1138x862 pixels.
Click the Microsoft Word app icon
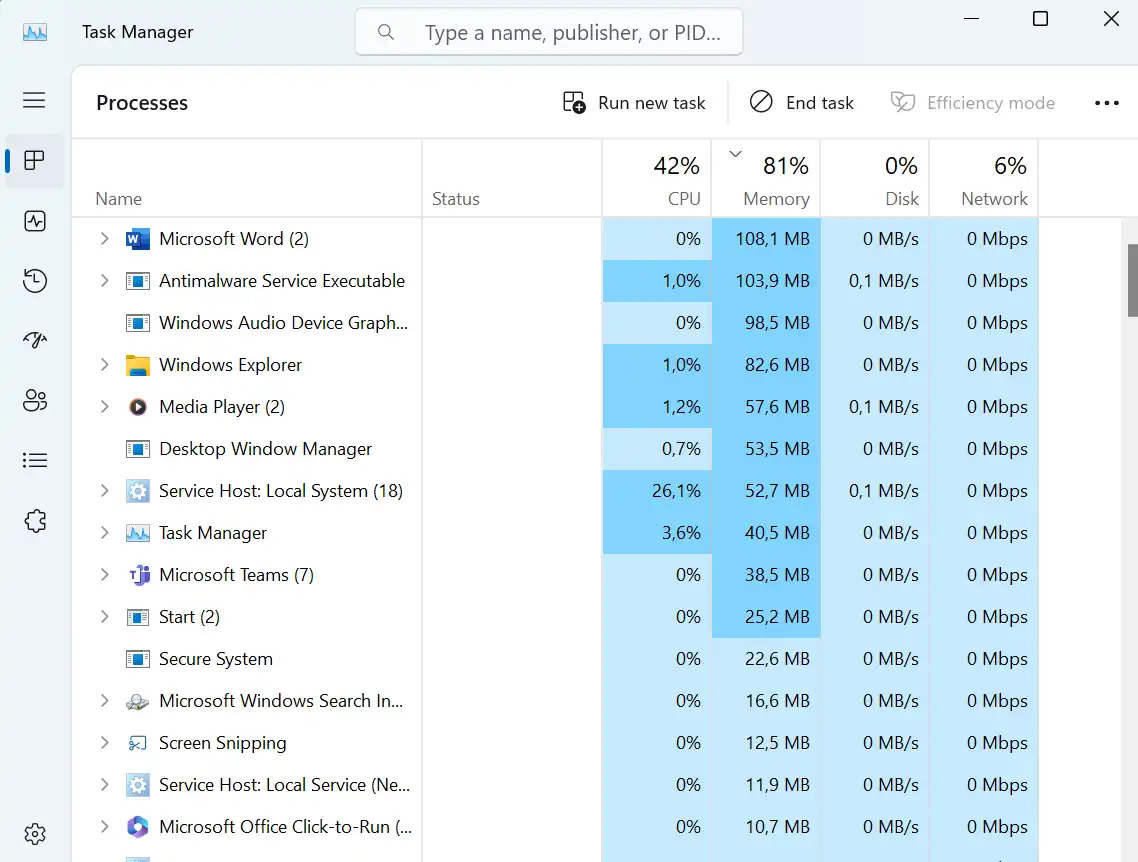click(x=138, y=239)
